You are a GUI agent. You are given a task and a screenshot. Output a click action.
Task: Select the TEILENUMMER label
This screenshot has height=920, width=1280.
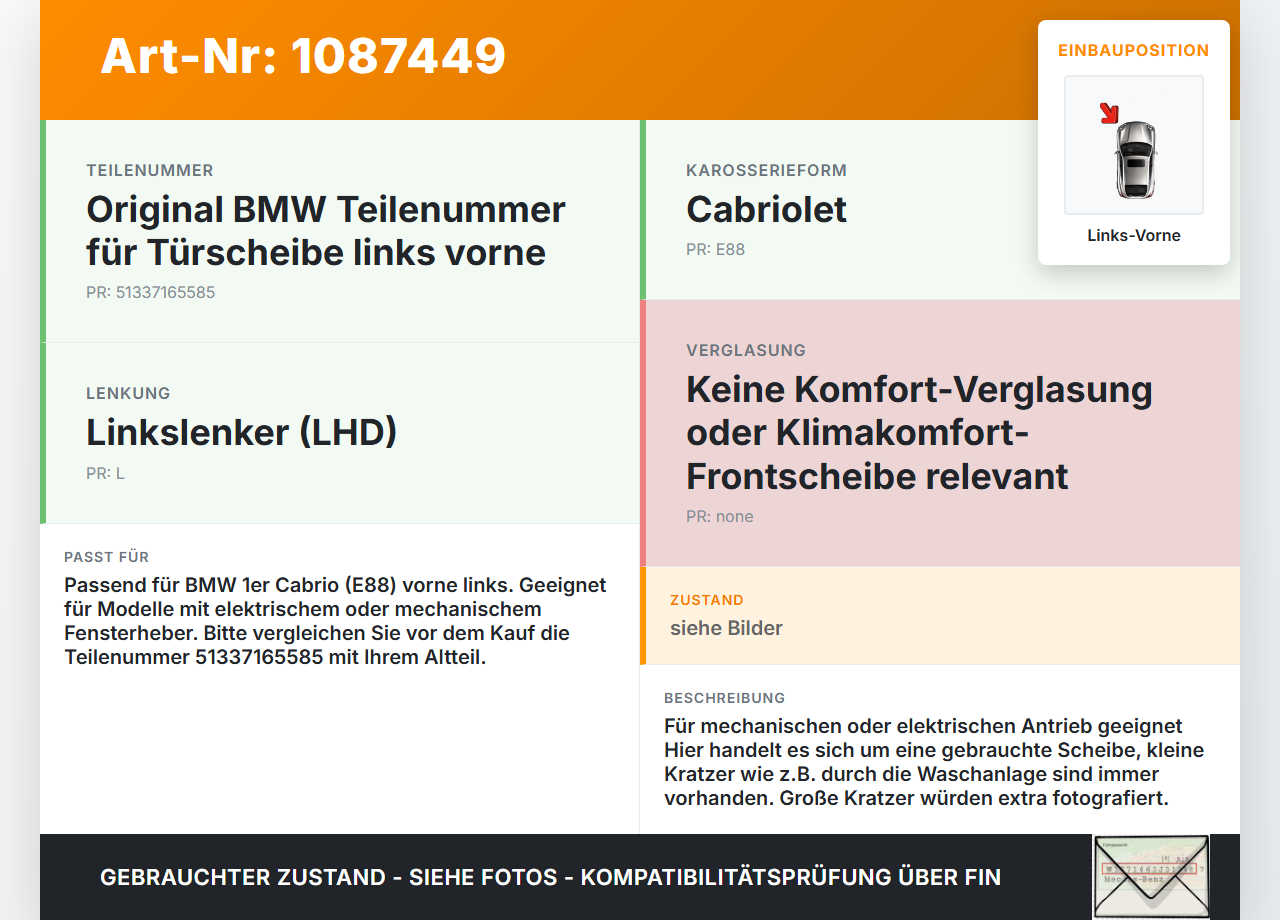(x=150, y=171)
